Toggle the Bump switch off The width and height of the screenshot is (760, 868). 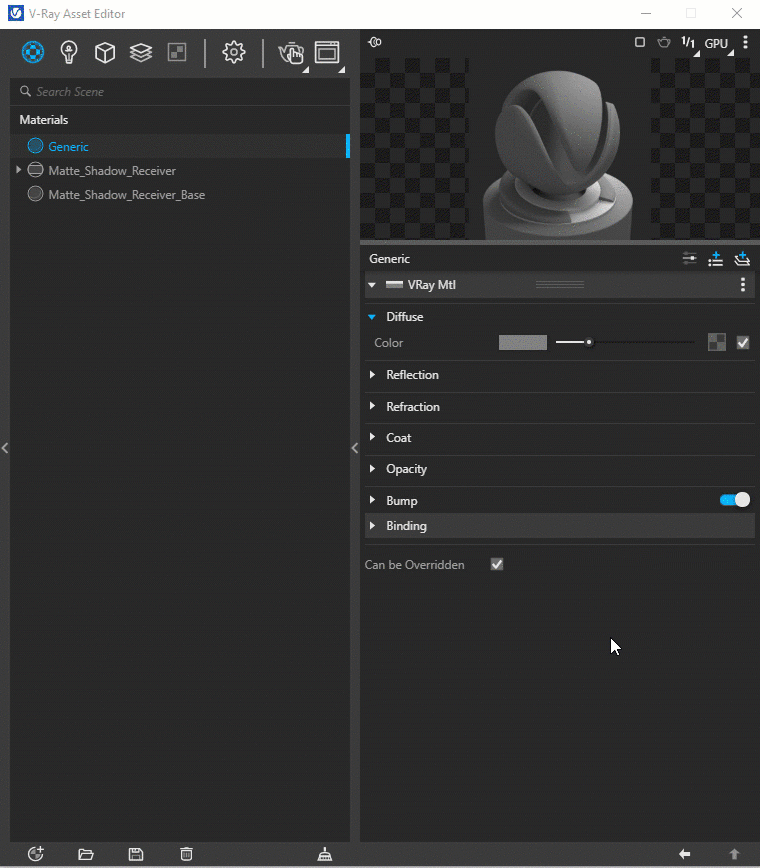(x=735, y=500)
